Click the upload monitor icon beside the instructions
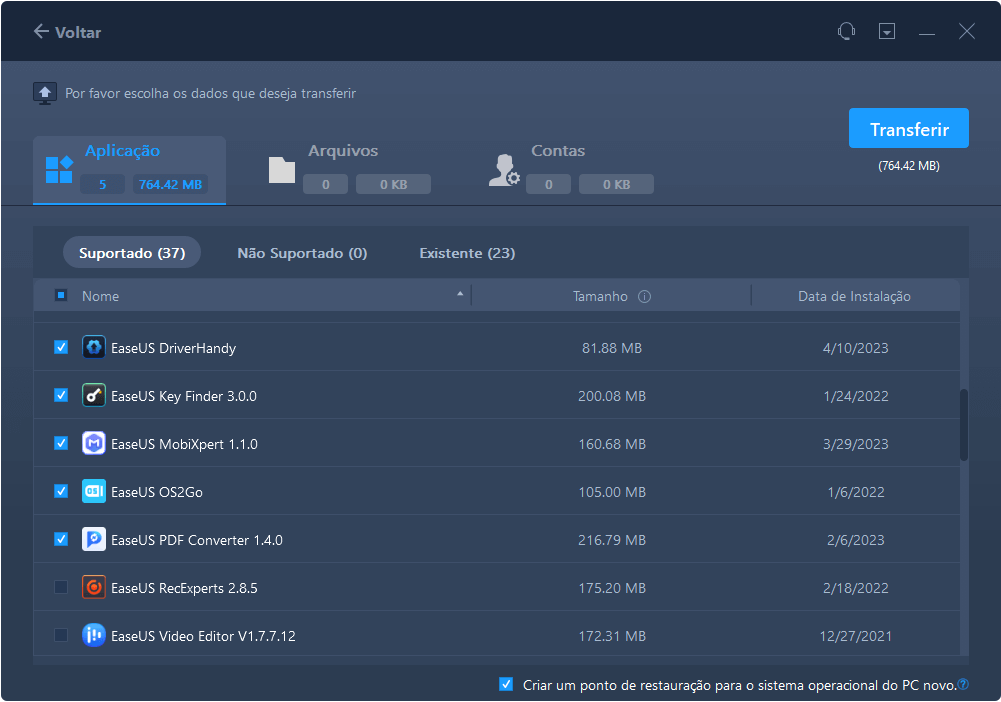Image resolution: width=1001 pixels, height=702 pixels. [45, 93]
